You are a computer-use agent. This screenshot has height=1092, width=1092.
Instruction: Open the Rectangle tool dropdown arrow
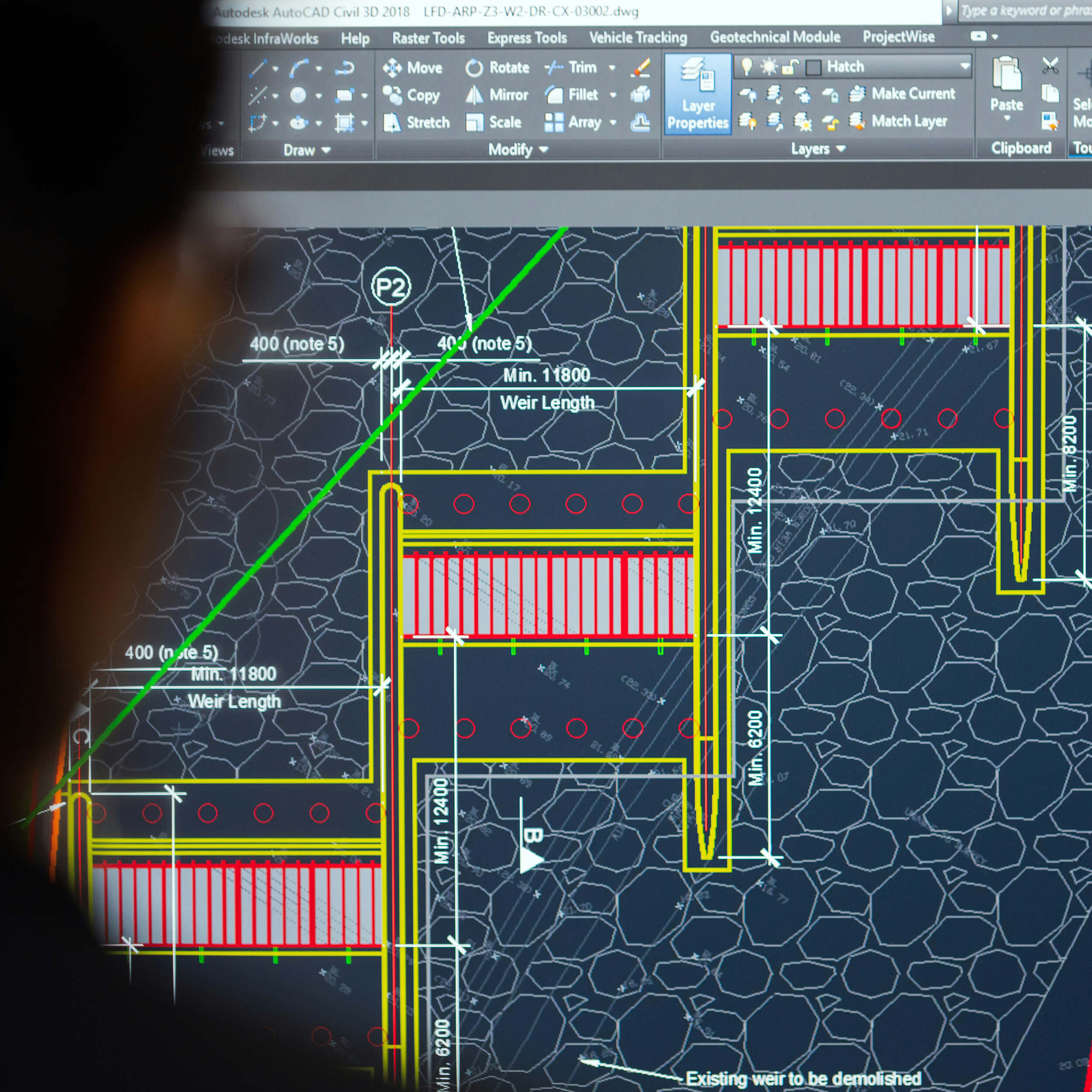point(364,96)
